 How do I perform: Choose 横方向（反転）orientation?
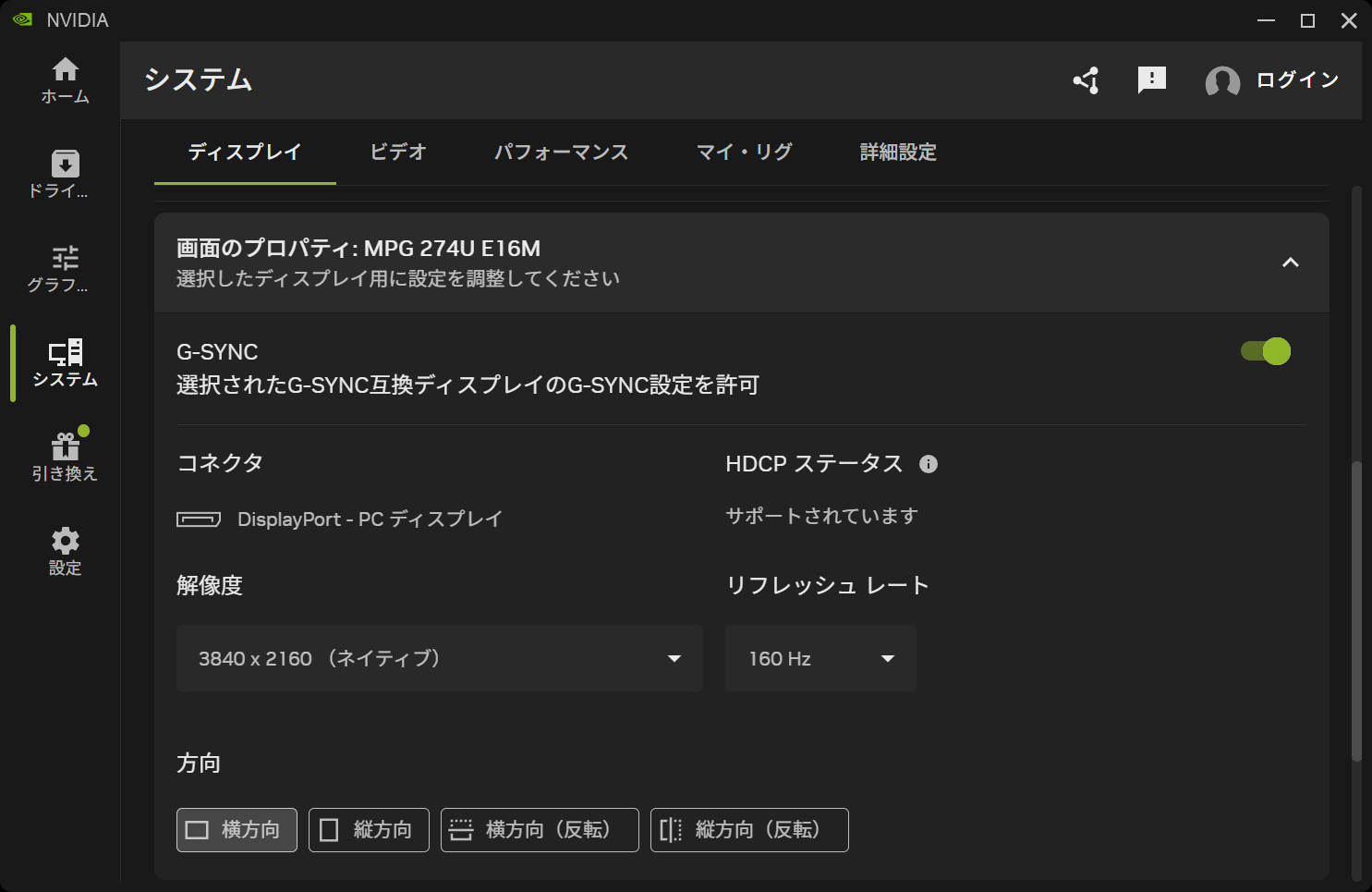tap(540, 830)
